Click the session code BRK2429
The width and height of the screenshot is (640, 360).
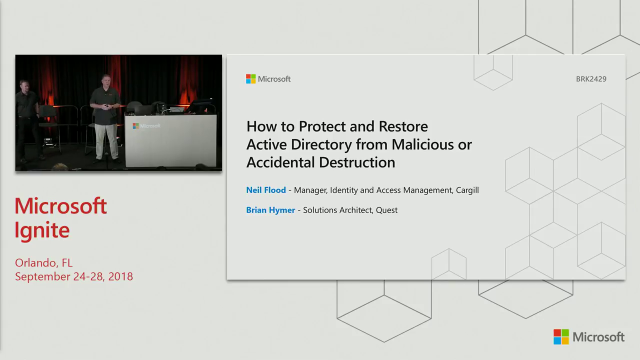[591, 79]
